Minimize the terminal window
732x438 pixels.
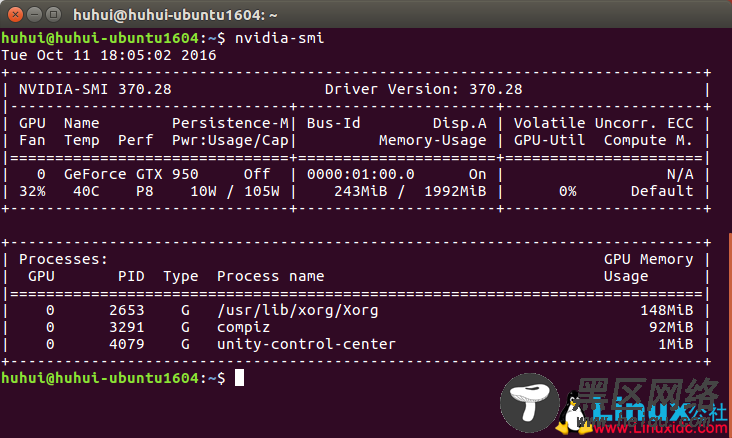point(35,14)
